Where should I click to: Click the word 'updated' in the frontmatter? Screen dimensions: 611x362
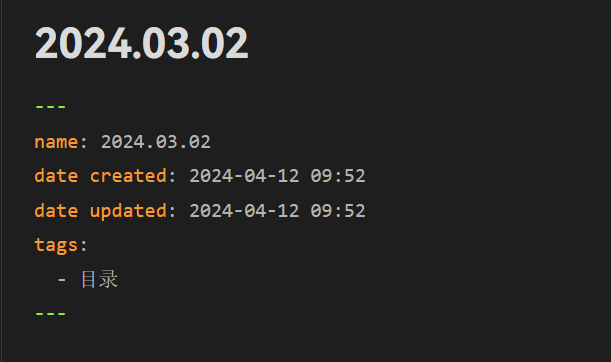click(128, 212)
